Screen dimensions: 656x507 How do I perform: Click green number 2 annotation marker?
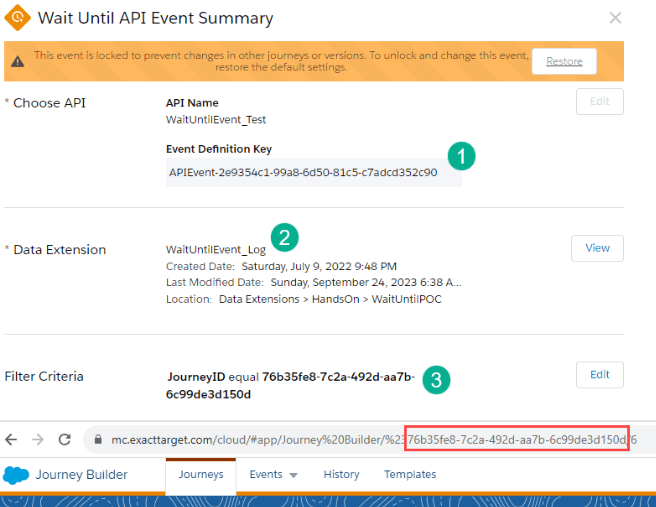[284, 237]
